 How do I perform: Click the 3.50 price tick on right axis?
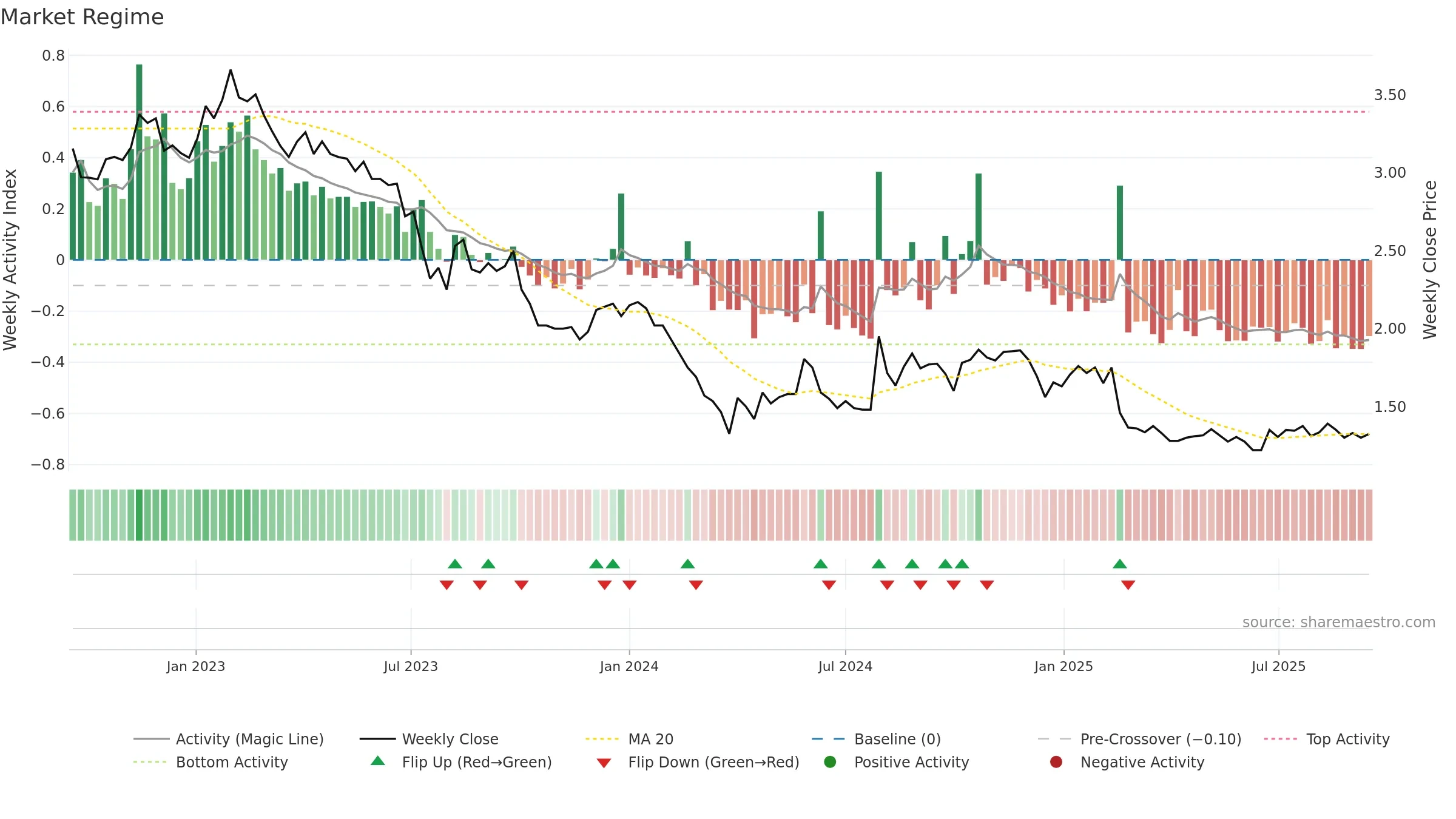click(x=1390, y=95)
